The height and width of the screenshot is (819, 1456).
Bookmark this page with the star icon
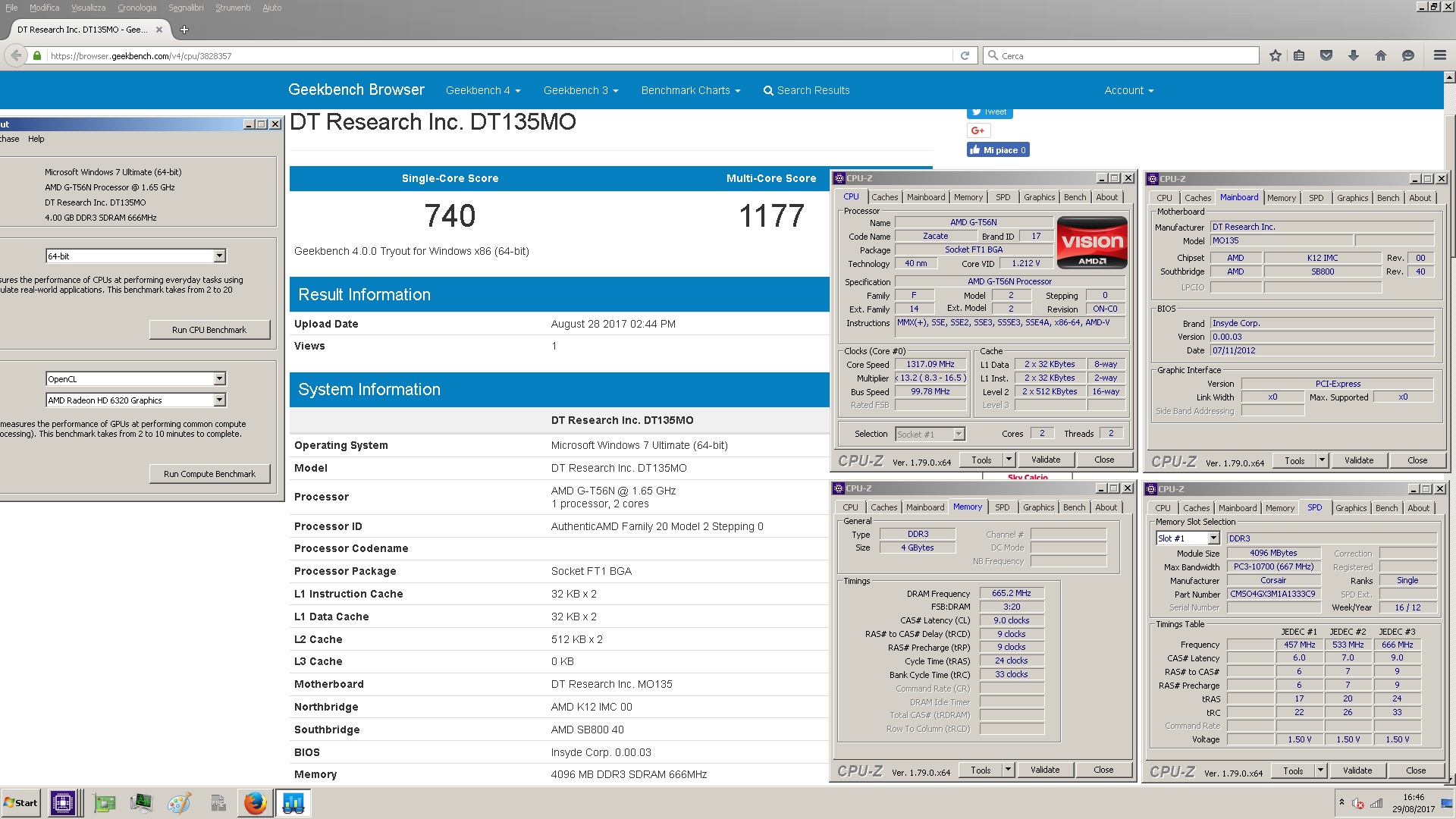click(1276, 56)
